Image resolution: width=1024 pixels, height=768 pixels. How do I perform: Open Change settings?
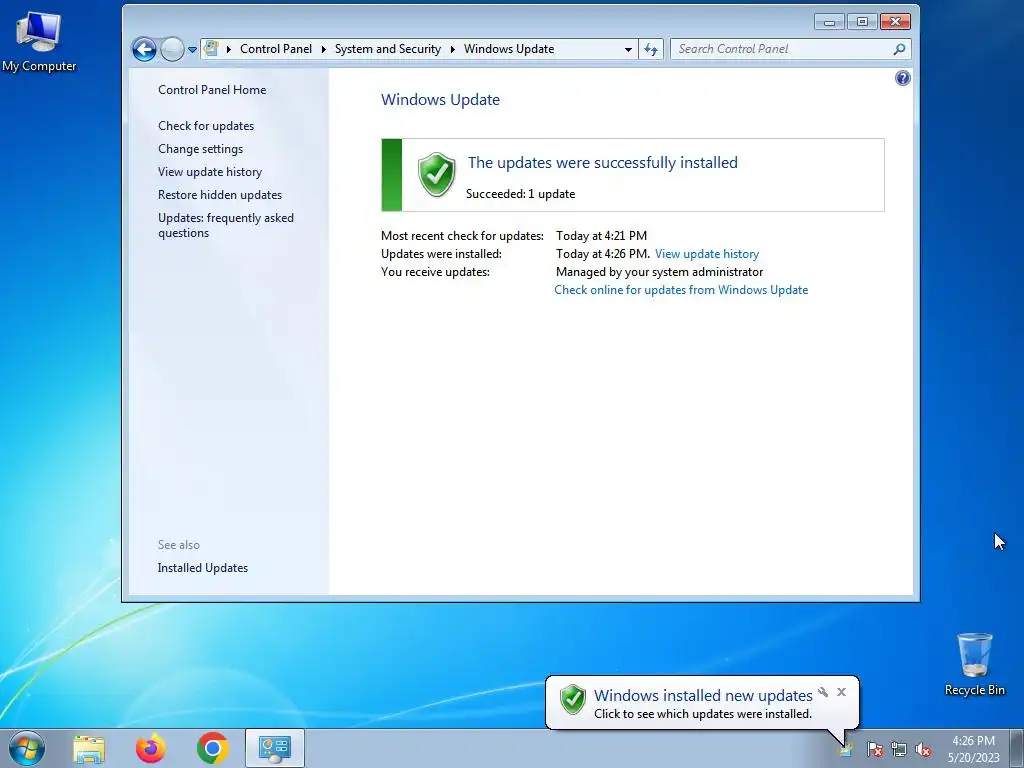point(200,149)
